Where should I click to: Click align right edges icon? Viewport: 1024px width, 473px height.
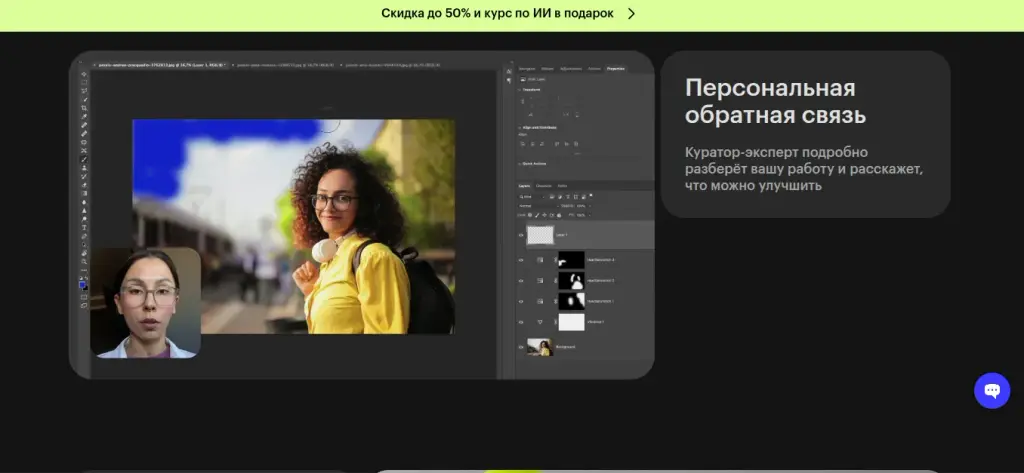point(542,144)
